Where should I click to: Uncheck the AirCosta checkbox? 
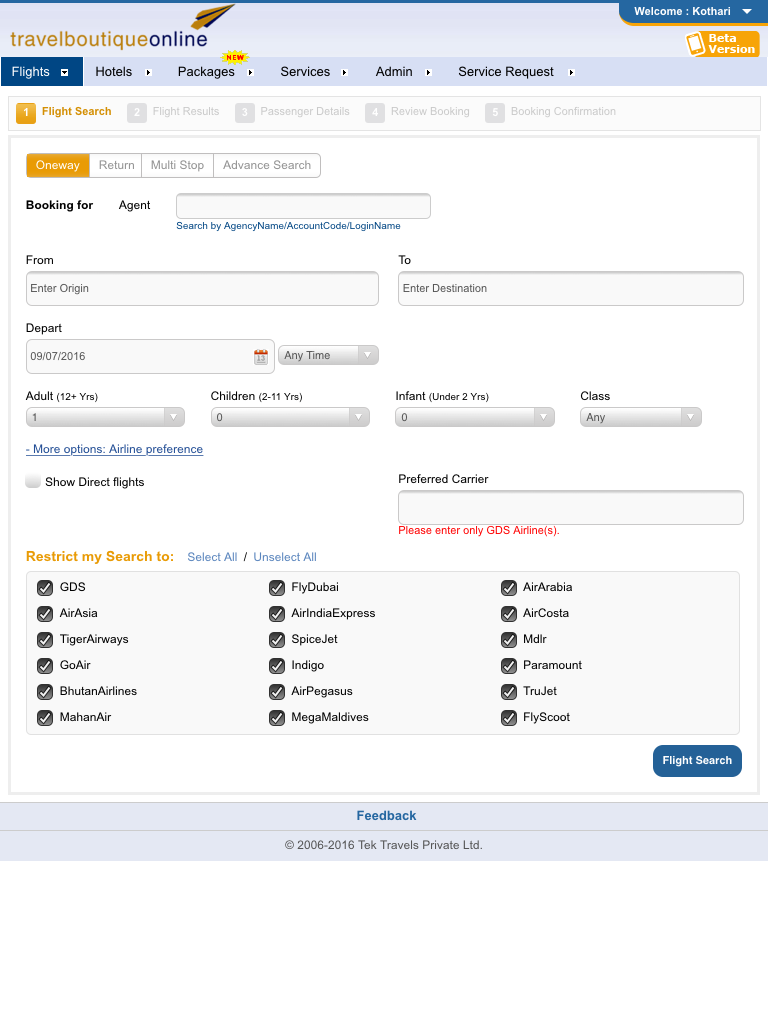[509, 614]
